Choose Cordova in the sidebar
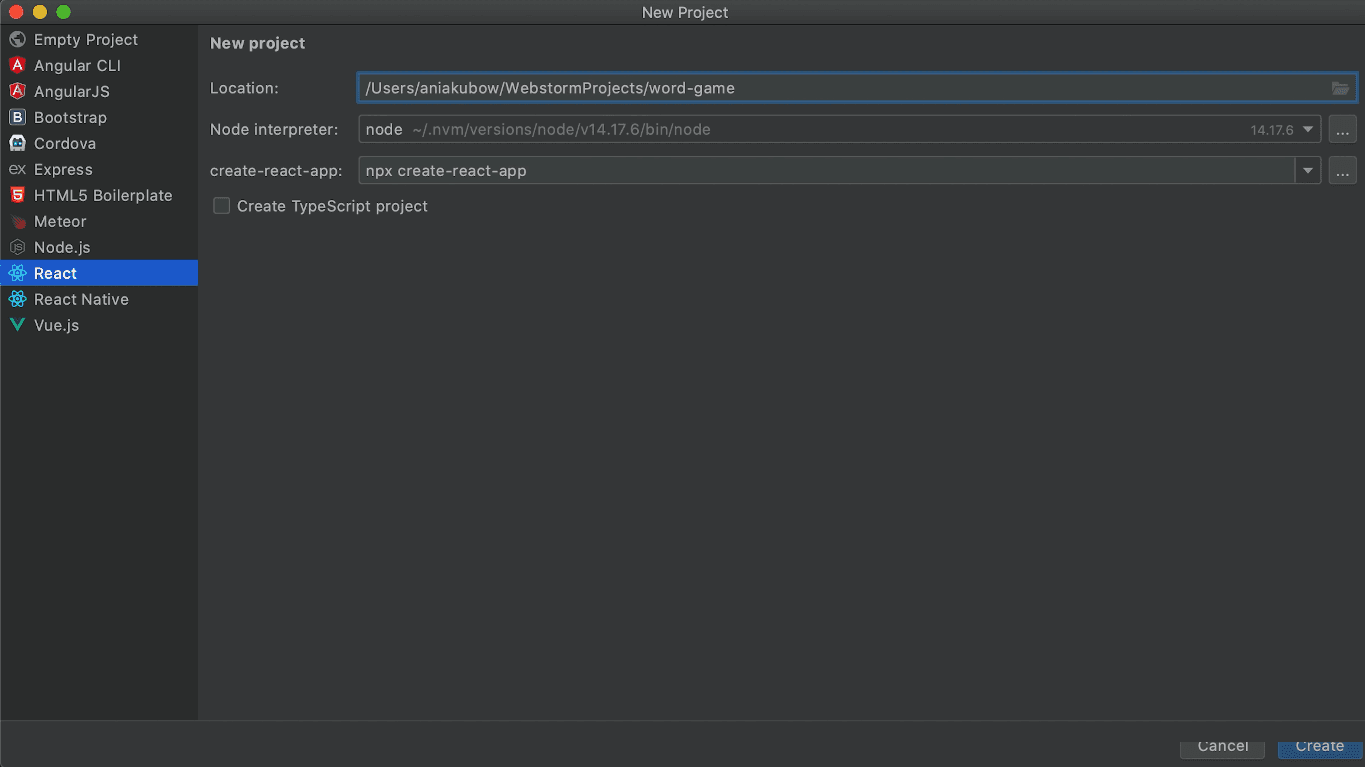This screenshot has height=767, width=1365. tap(99, 144)
